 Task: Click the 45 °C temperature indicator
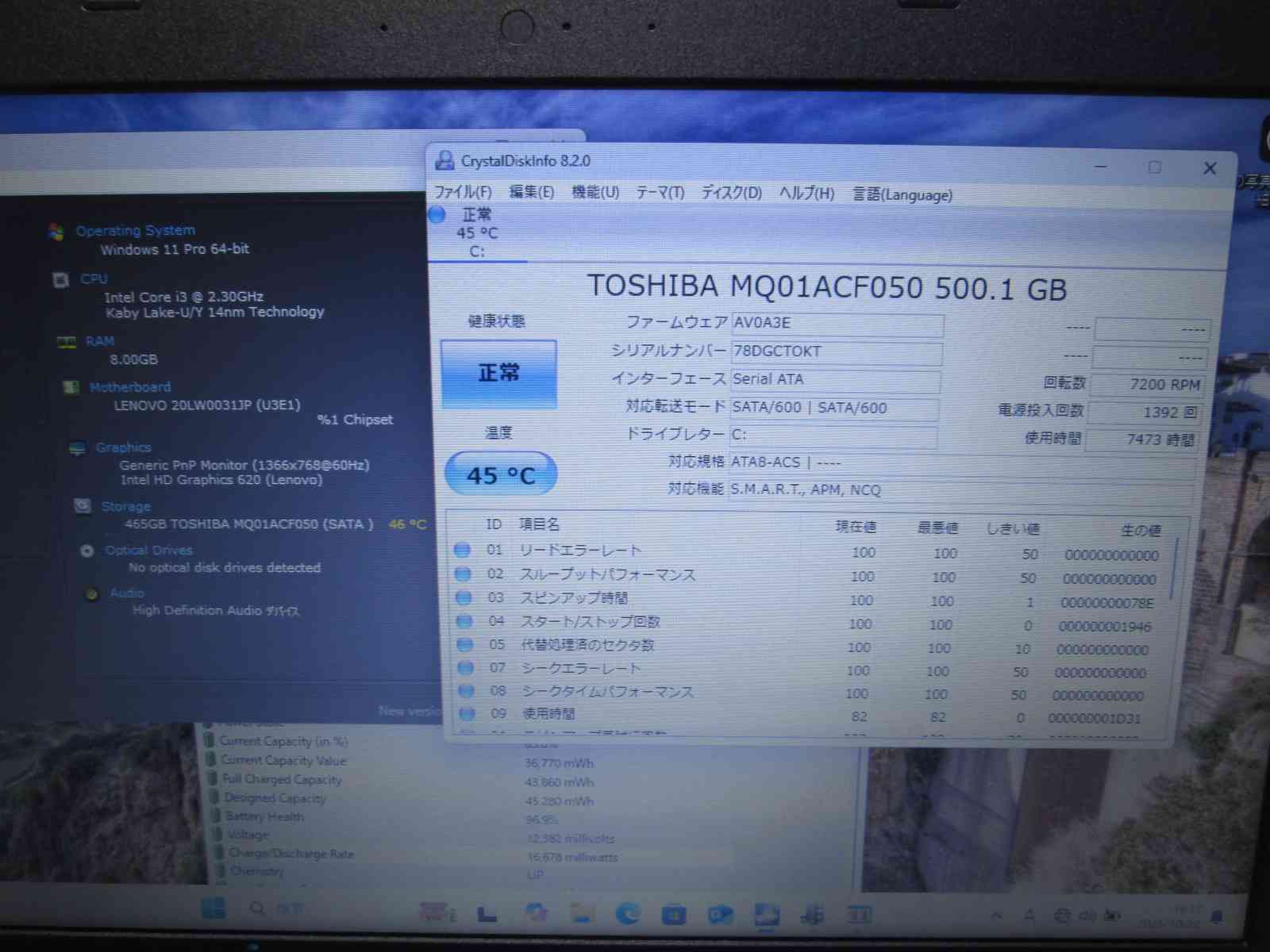click(501, 475)
